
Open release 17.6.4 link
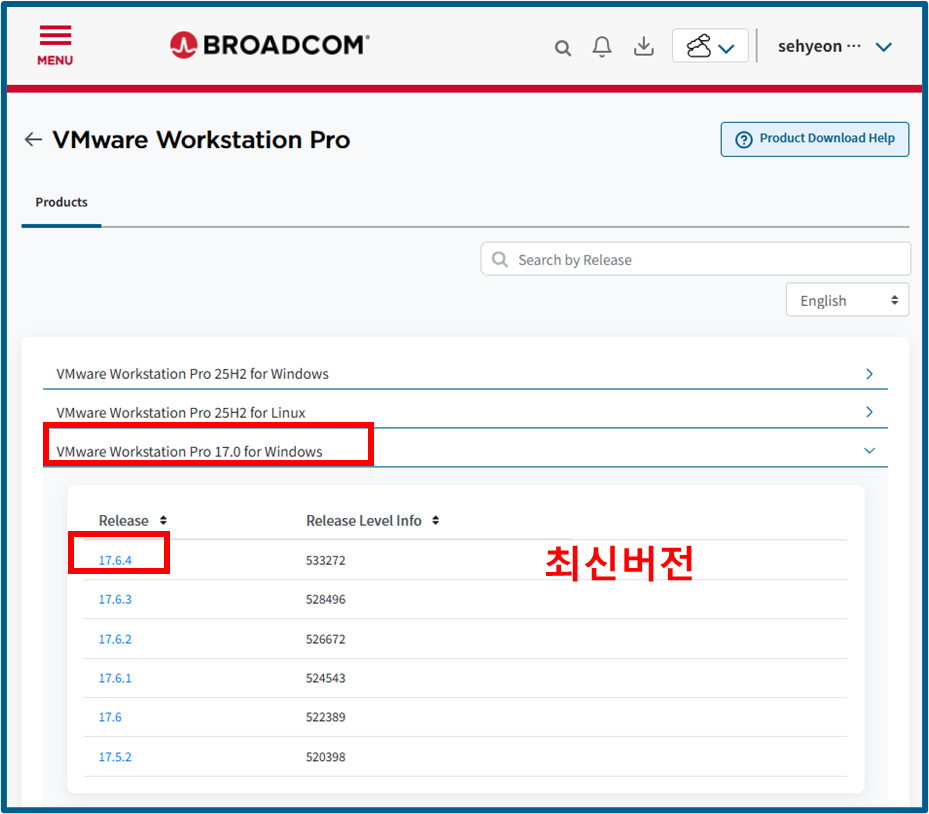tap(115, 560)
